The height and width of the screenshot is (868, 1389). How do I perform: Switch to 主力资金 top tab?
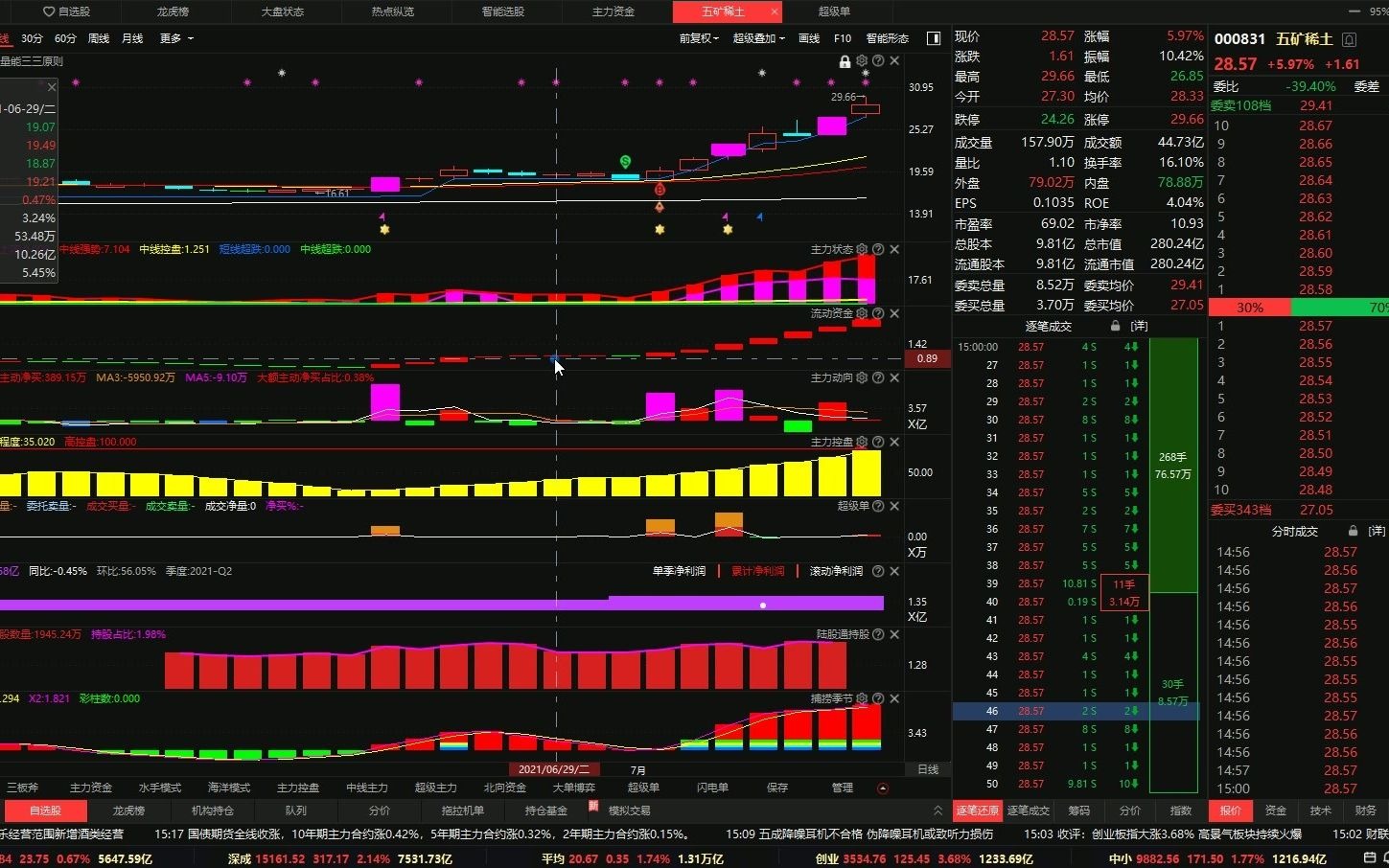tap(613, 11)
